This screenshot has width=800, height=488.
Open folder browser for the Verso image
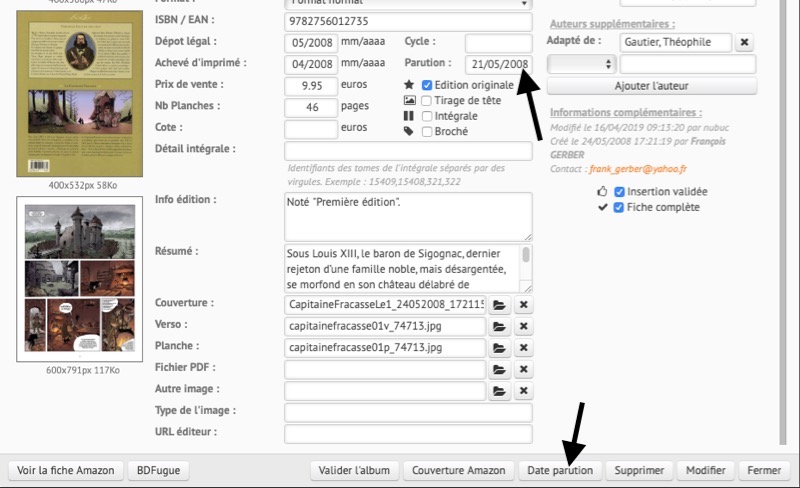499,326
